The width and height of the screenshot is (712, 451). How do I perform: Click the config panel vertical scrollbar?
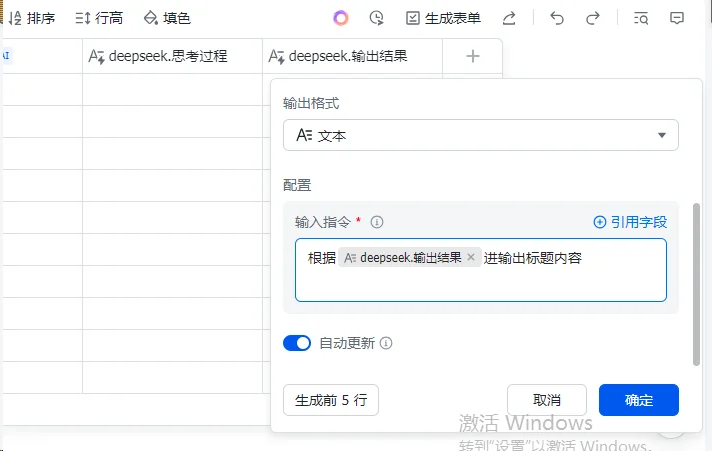(696, 284)
